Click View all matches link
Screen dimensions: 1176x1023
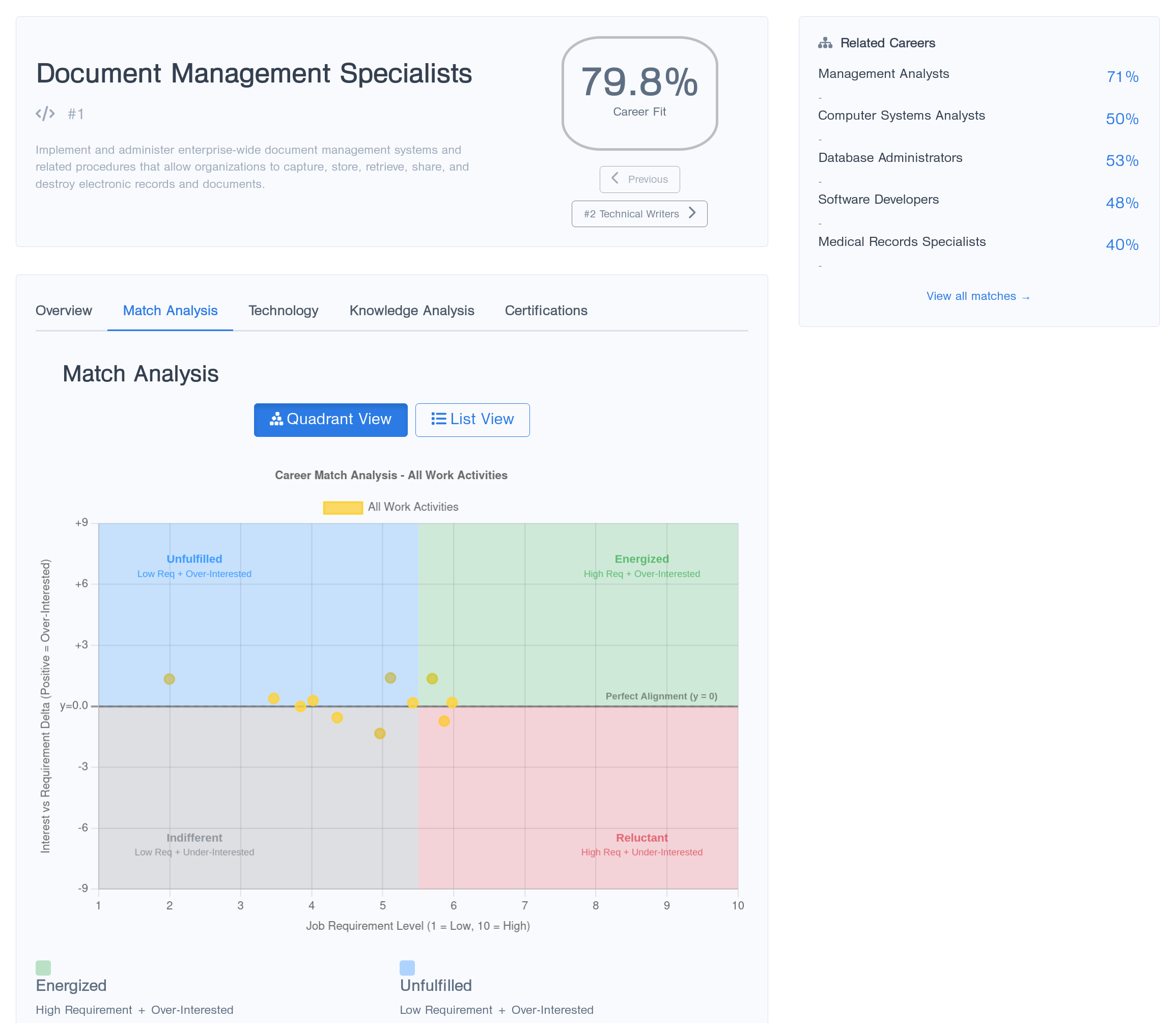pyautogui.click(x=977, y=296)
